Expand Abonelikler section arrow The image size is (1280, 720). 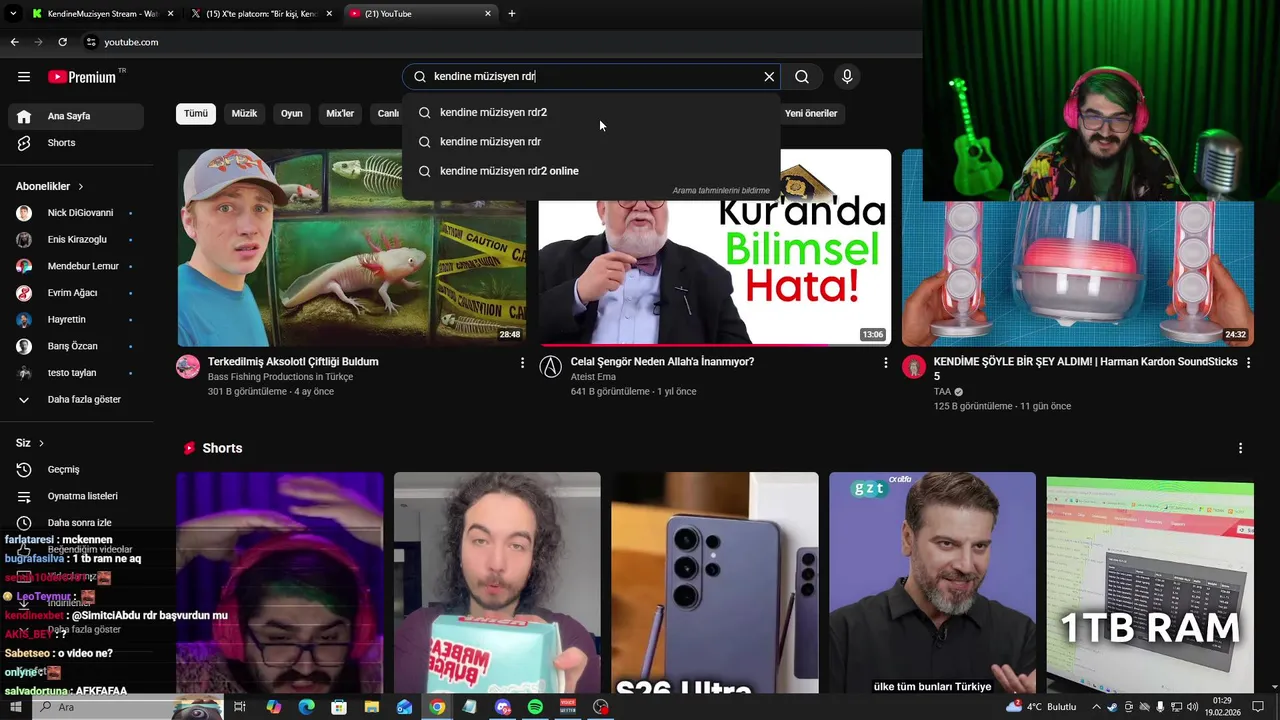pos(81,187)
